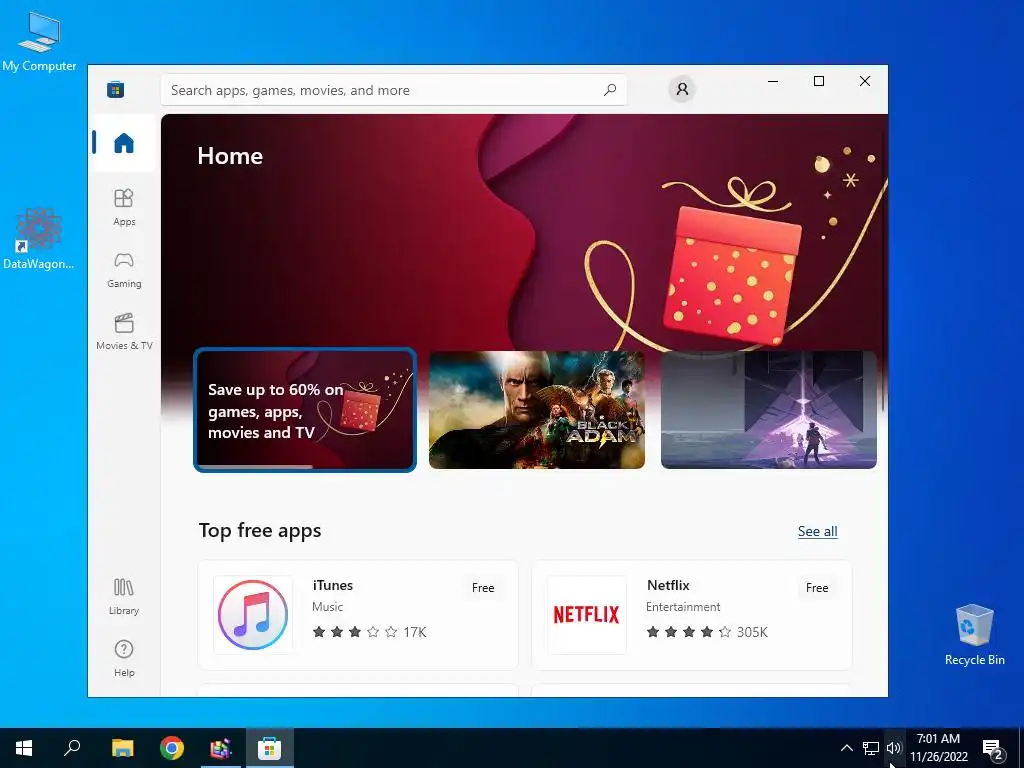Viewport: 1024px width, 768px height.
Task: Open taskbar search magnifier
Action: click(72, 748)
